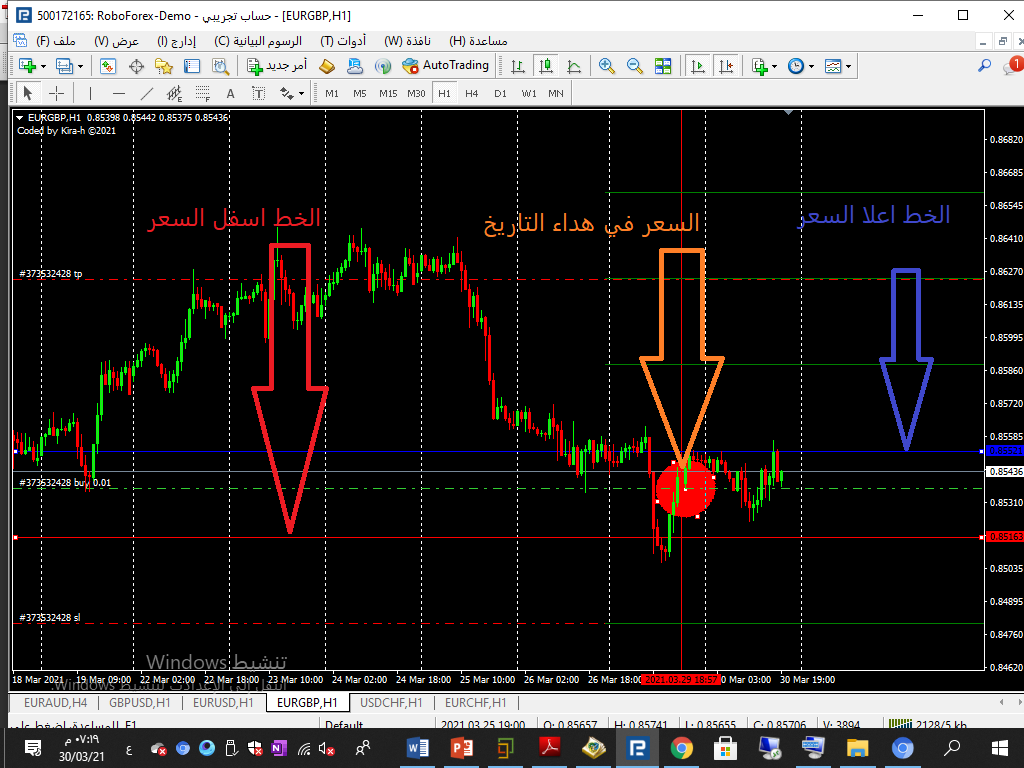Screen dimensions: 1024x768
Task: Switch to the GBPUSD,H1 chart tab
Action: pos(139,703)
